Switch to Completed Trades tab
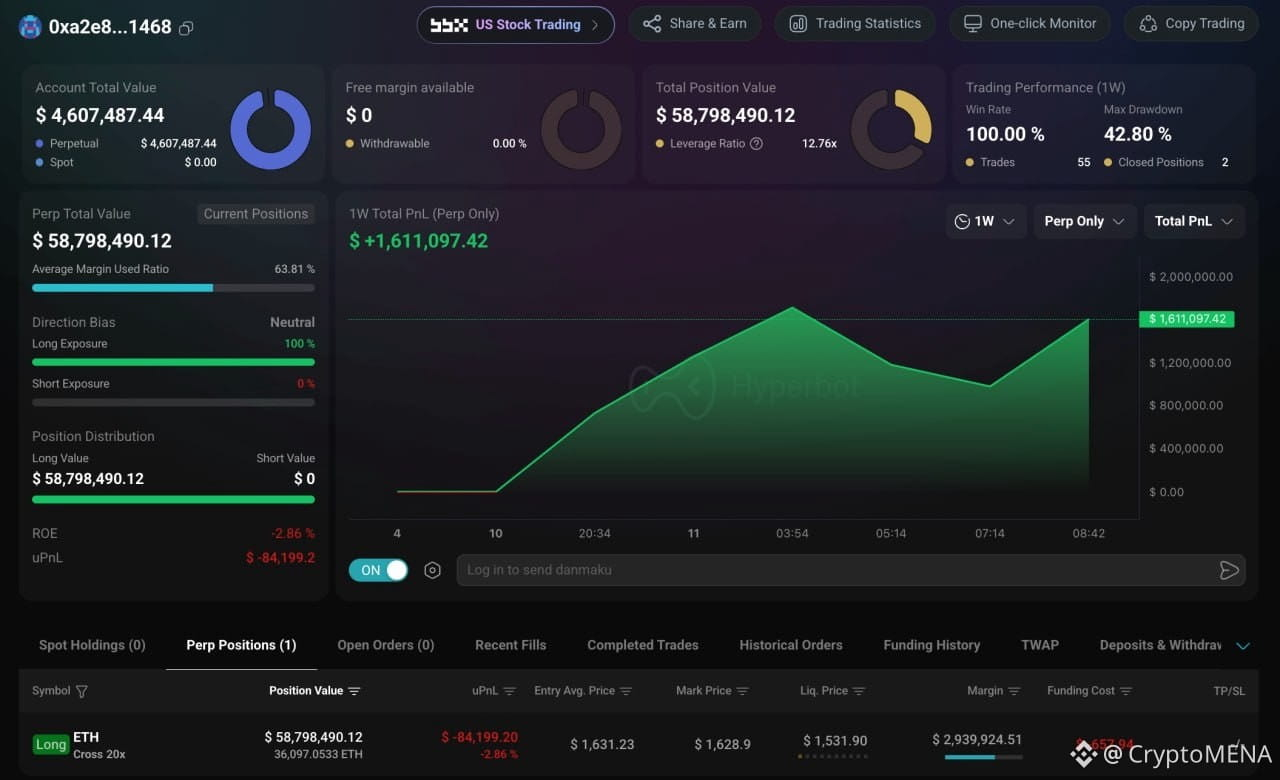The height and width of the screenshot is (780, 1280). 643,645
